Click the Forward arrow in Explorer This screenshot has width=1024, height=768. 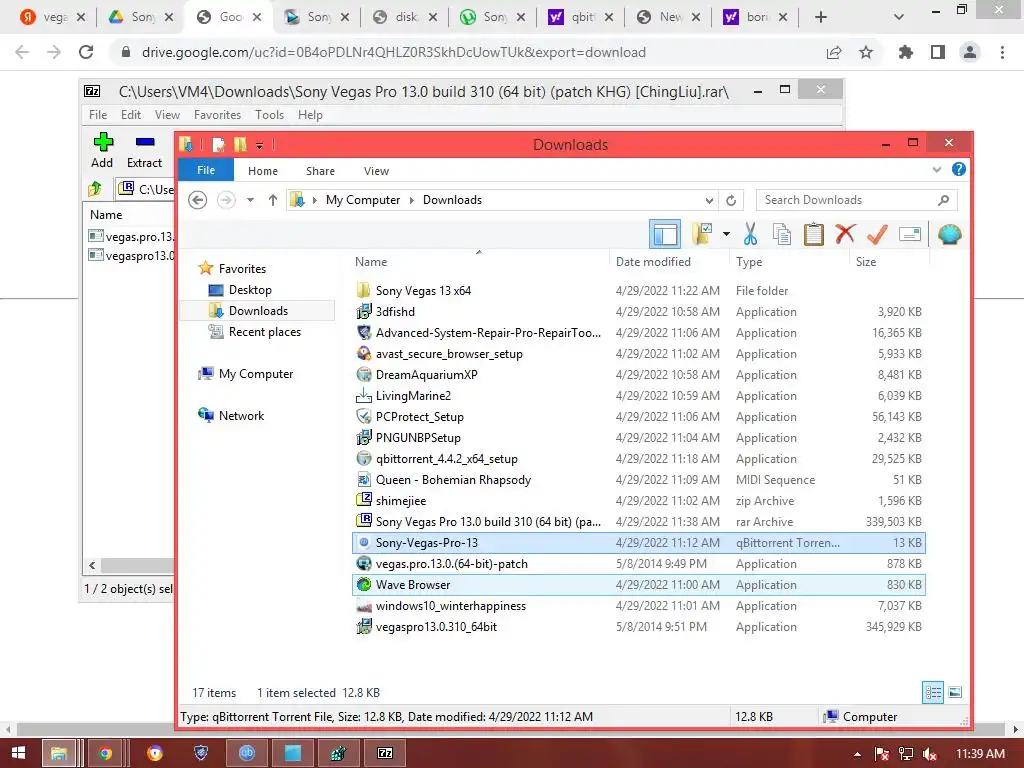(x=226, y=200)
